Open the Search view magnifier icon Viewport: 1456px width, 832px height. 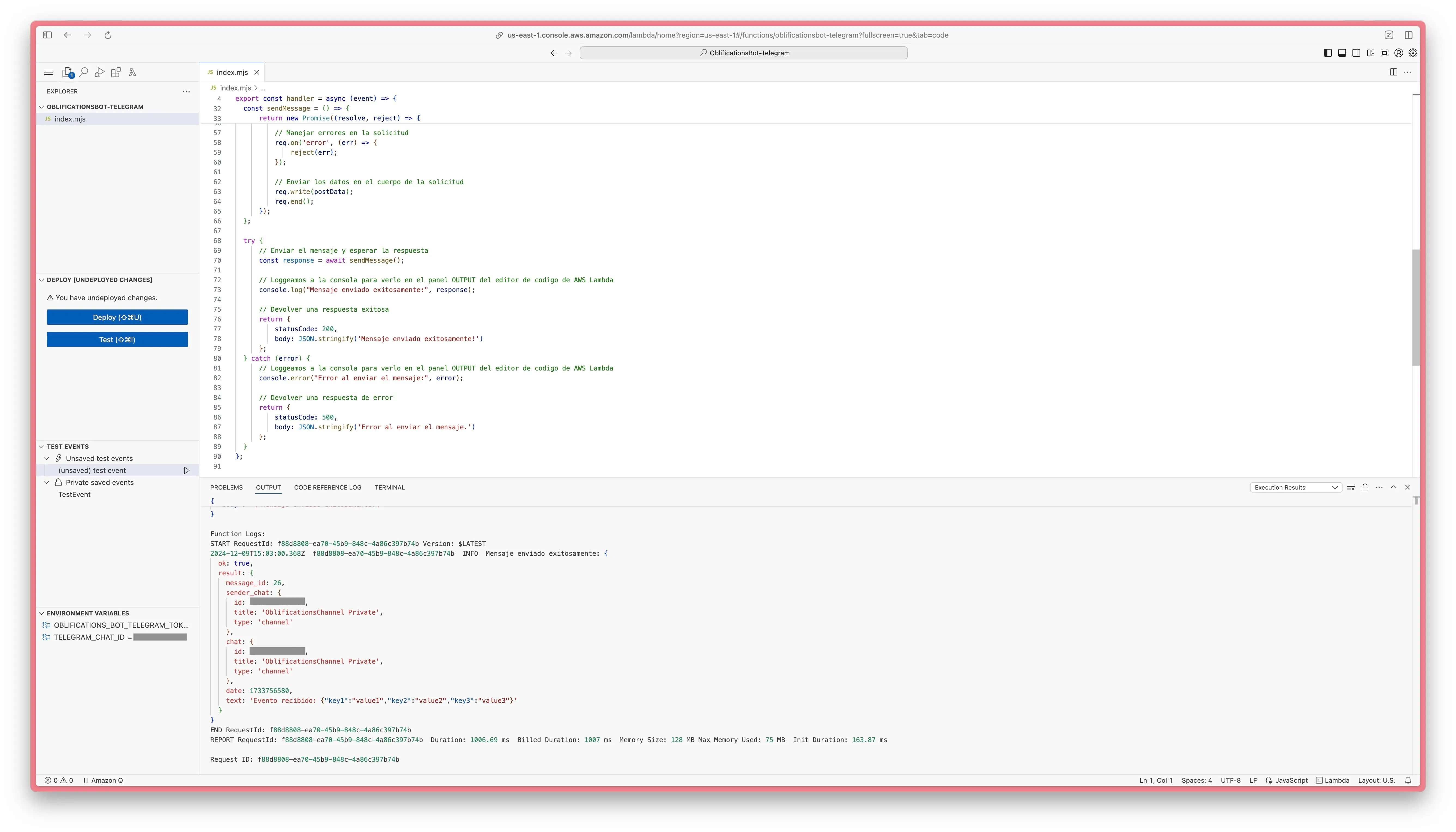point(83,72)
